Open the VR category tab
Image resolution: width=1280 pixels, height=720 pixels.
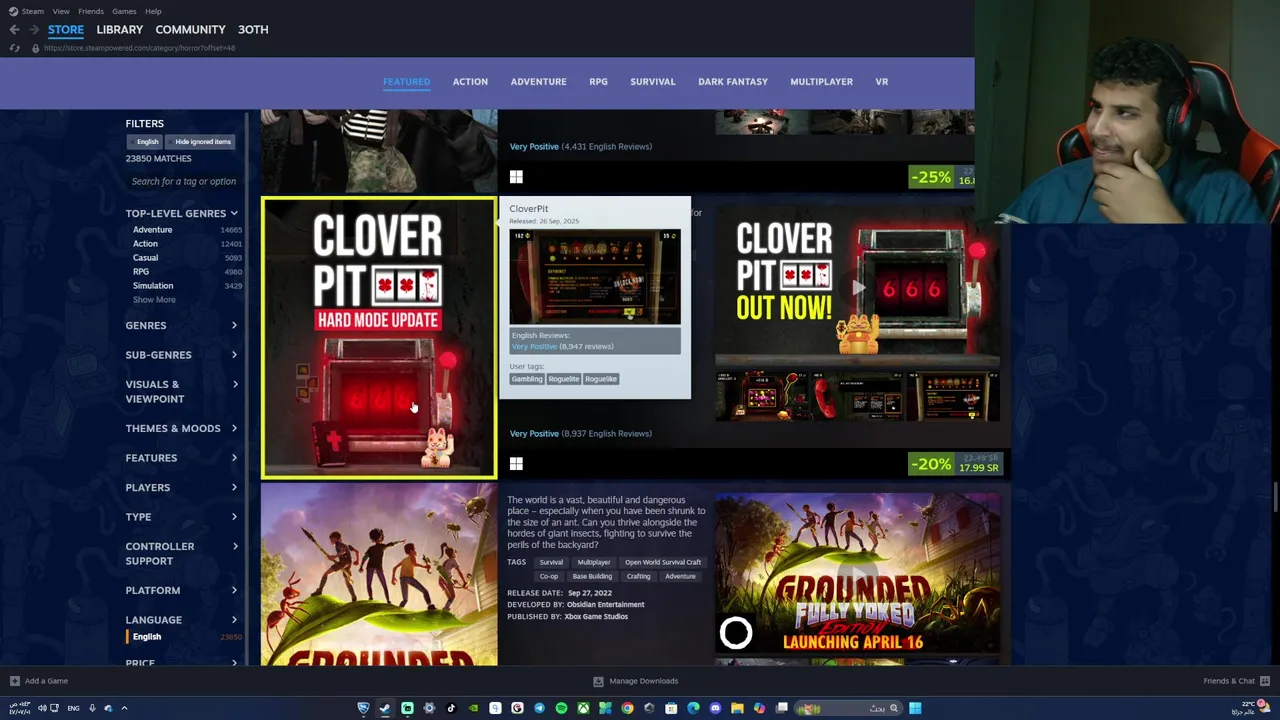click(882, 81)
